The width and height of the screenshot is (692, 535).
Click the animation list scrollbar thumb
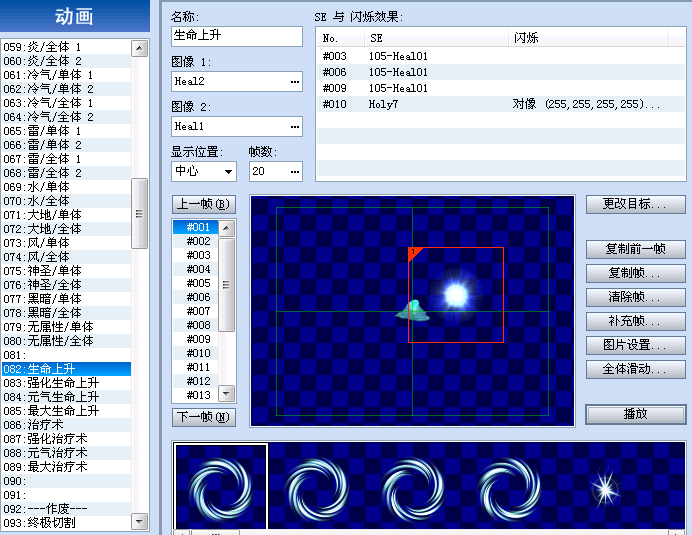(139, 214)
